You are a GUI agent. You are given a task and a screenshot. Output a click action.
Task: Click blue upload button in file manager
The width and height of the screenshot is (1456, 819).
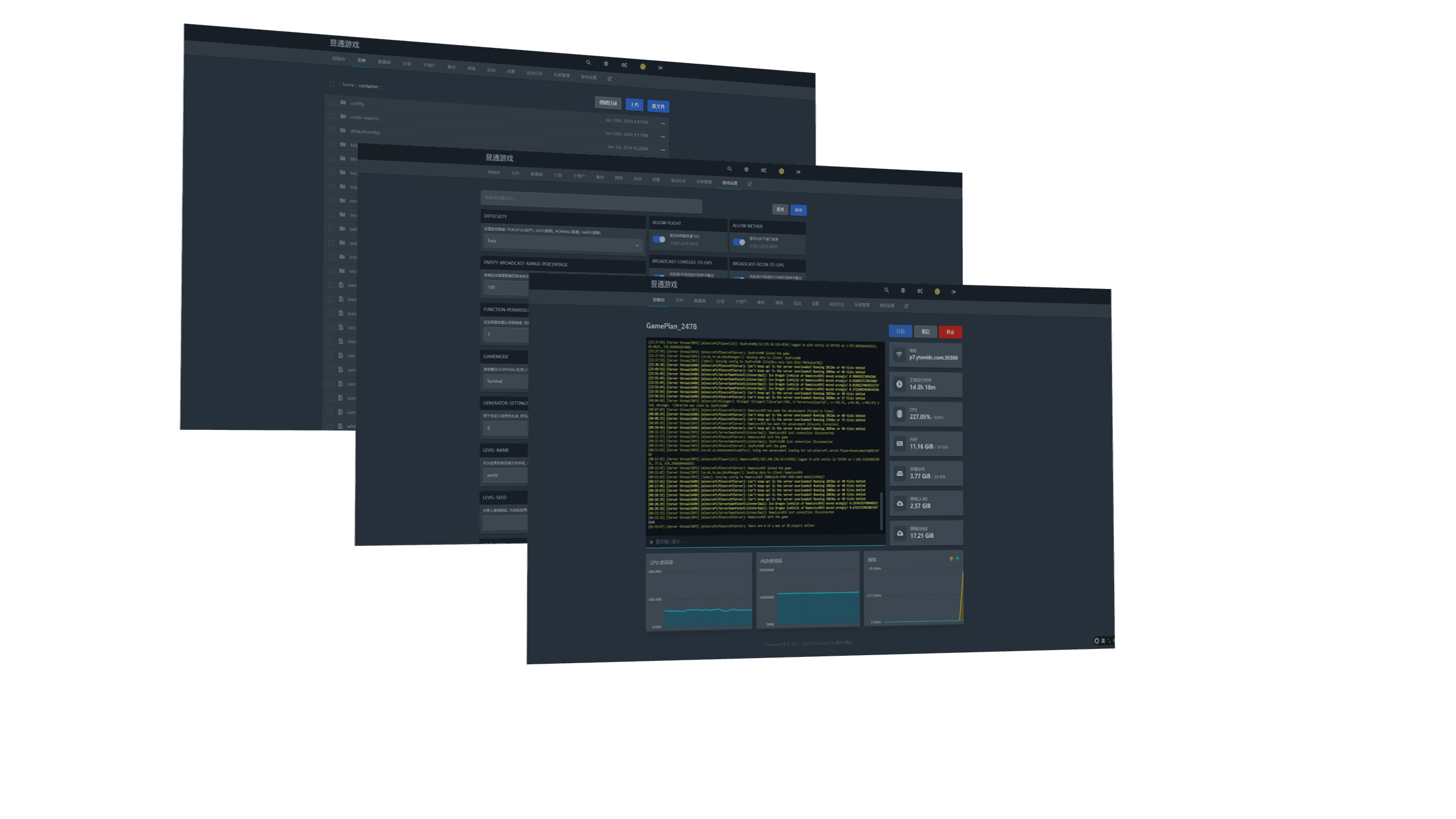click(634, 105)
